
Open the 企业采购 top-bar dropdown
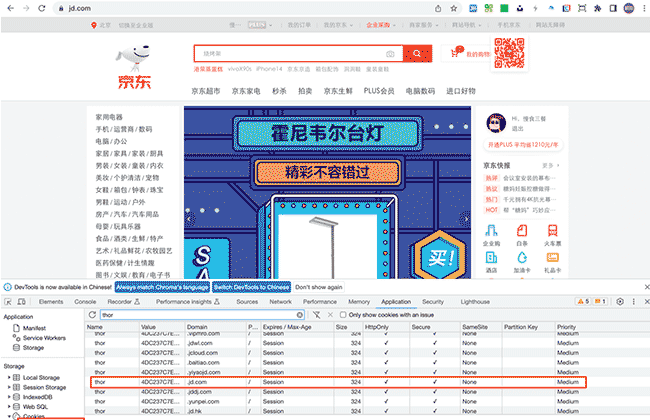point(381,25)
